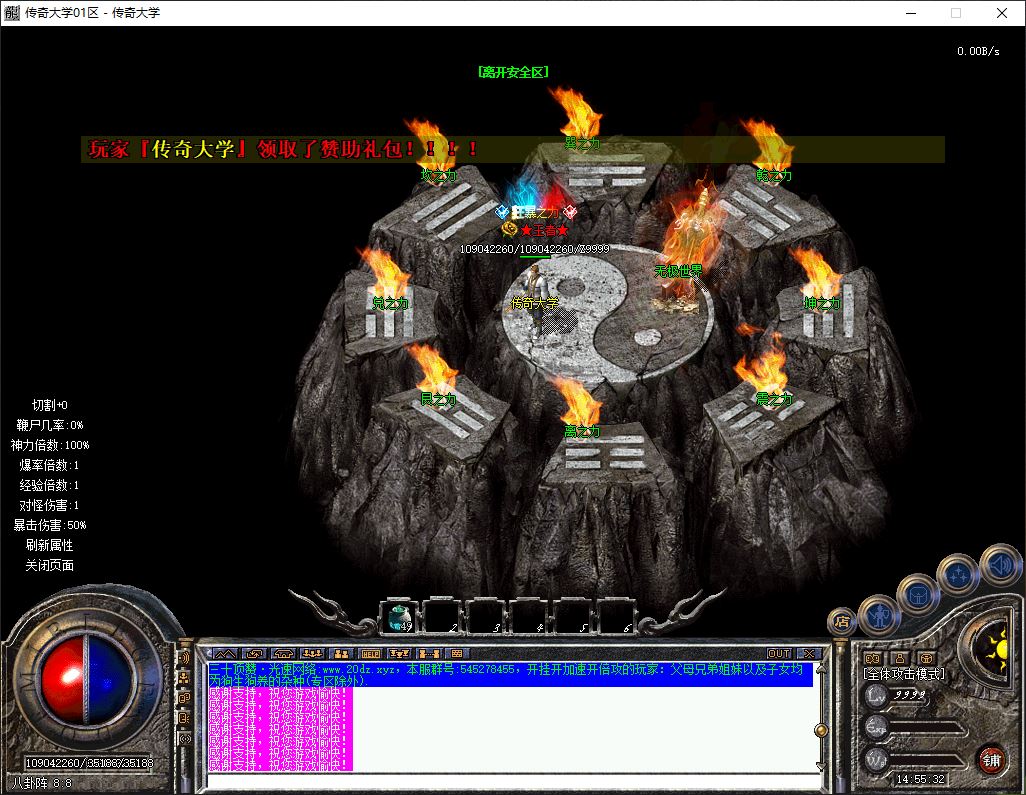Click the curved-arrow icon in chat toolbar
The image size is (1026, 795).
(254, 653)
